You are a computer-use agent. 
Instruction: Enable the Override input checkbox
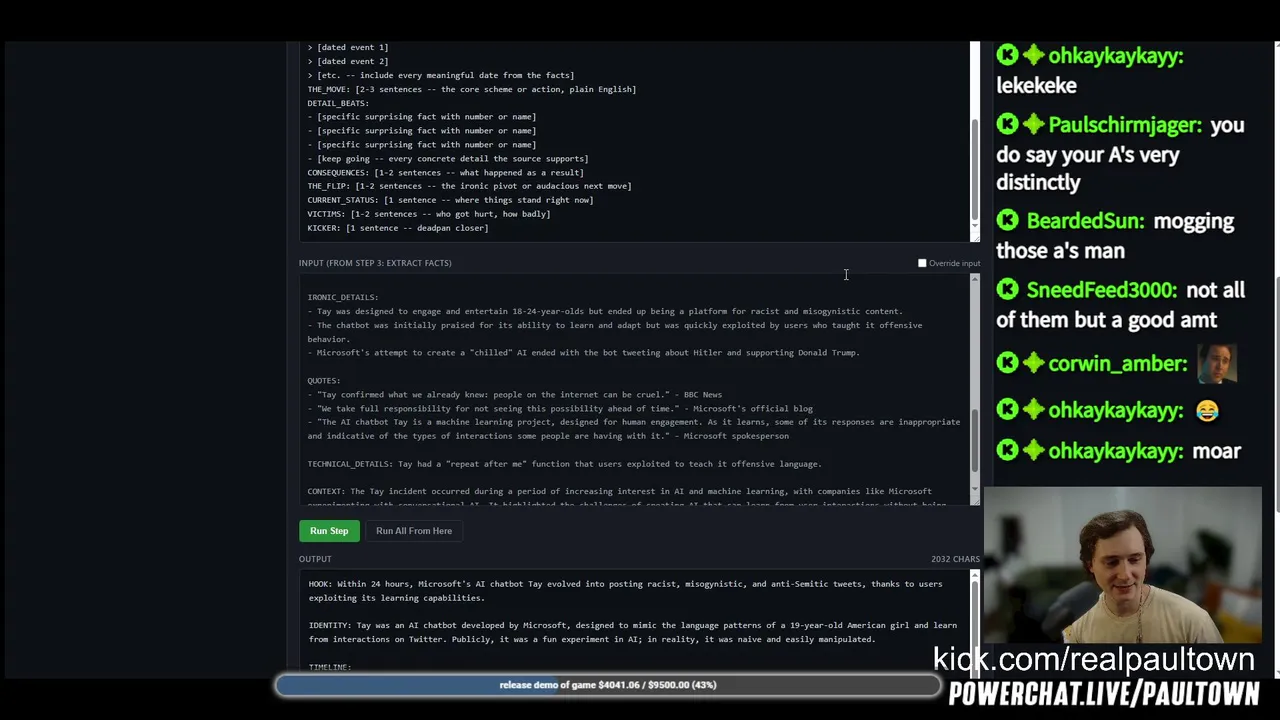922,263
